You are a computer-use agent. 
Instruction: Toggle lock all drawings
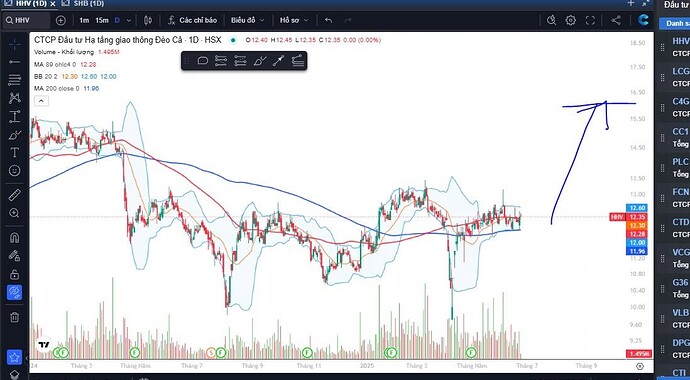pos(15,274)
